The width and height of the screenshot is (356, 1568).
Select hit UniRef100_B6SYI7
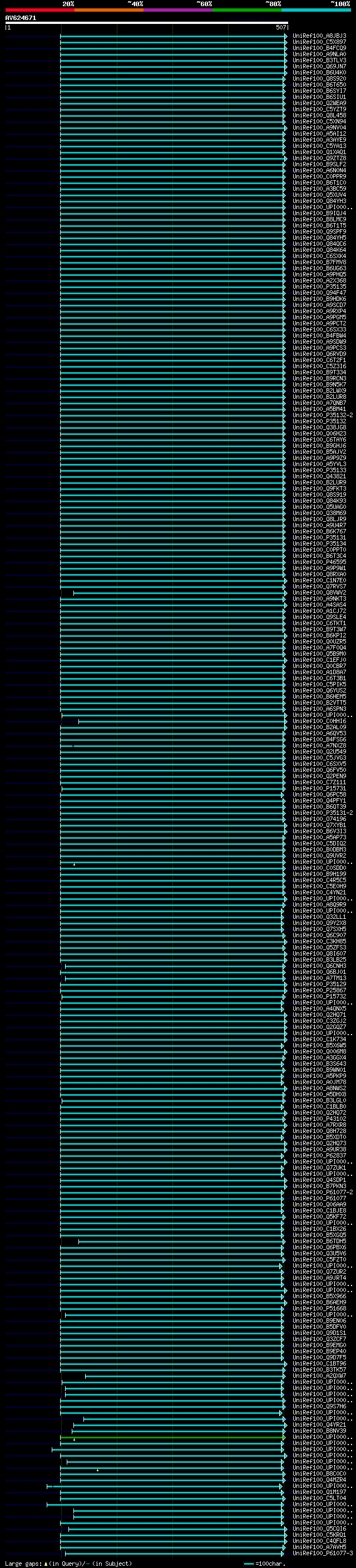[x=319, y=91]
